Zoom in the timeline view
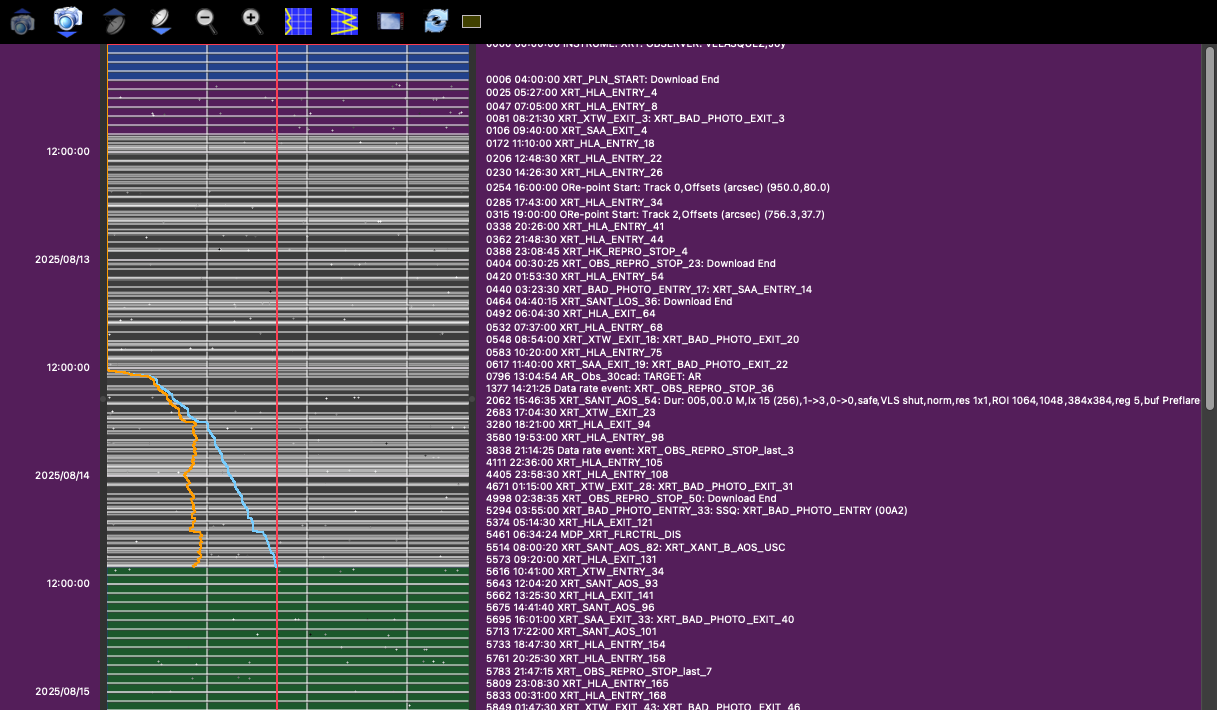This screenshot has height=710, width=1217. click(x=253, y=20)
